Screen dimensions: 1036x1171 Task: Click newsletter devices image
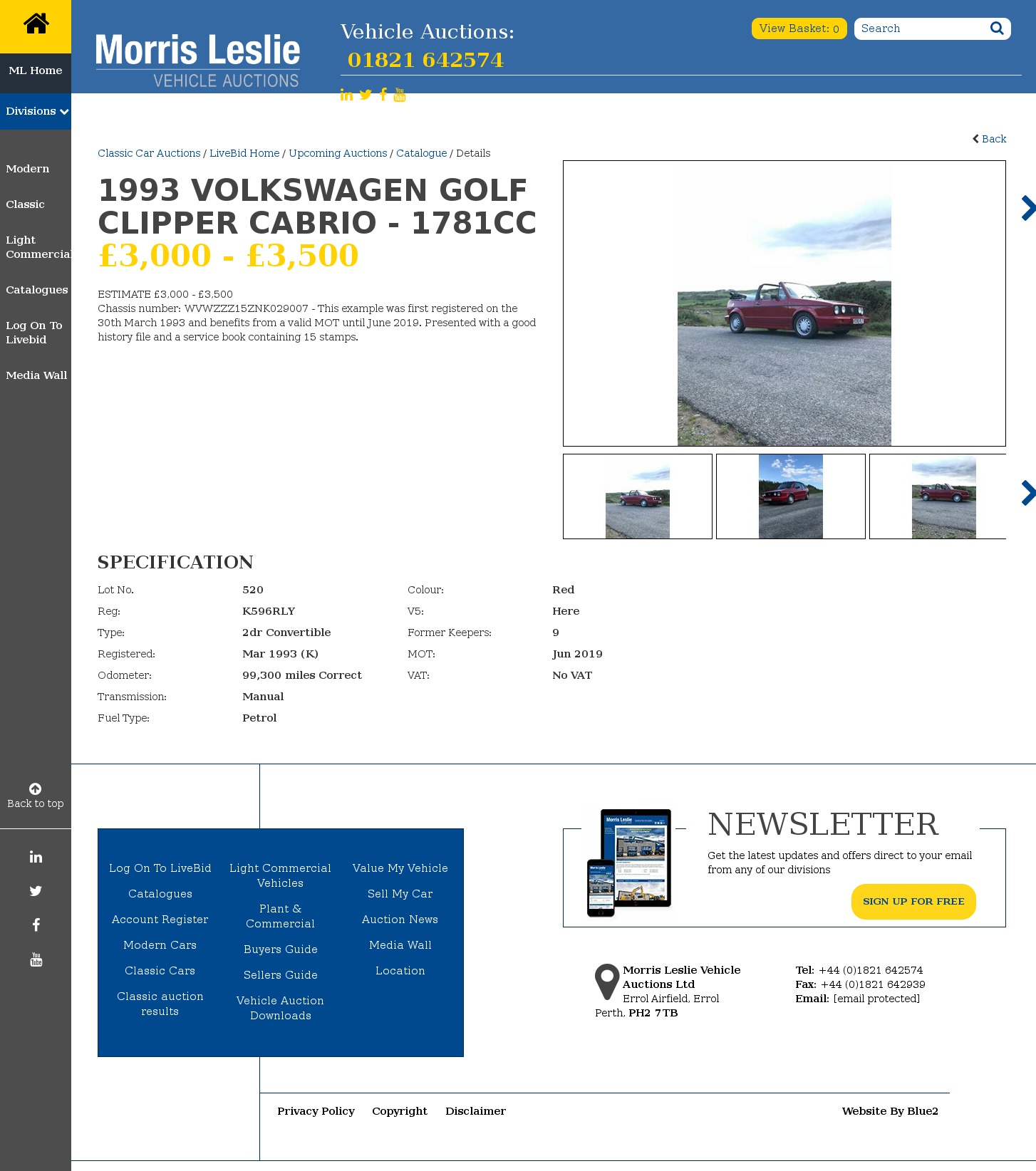pos(629,863)
